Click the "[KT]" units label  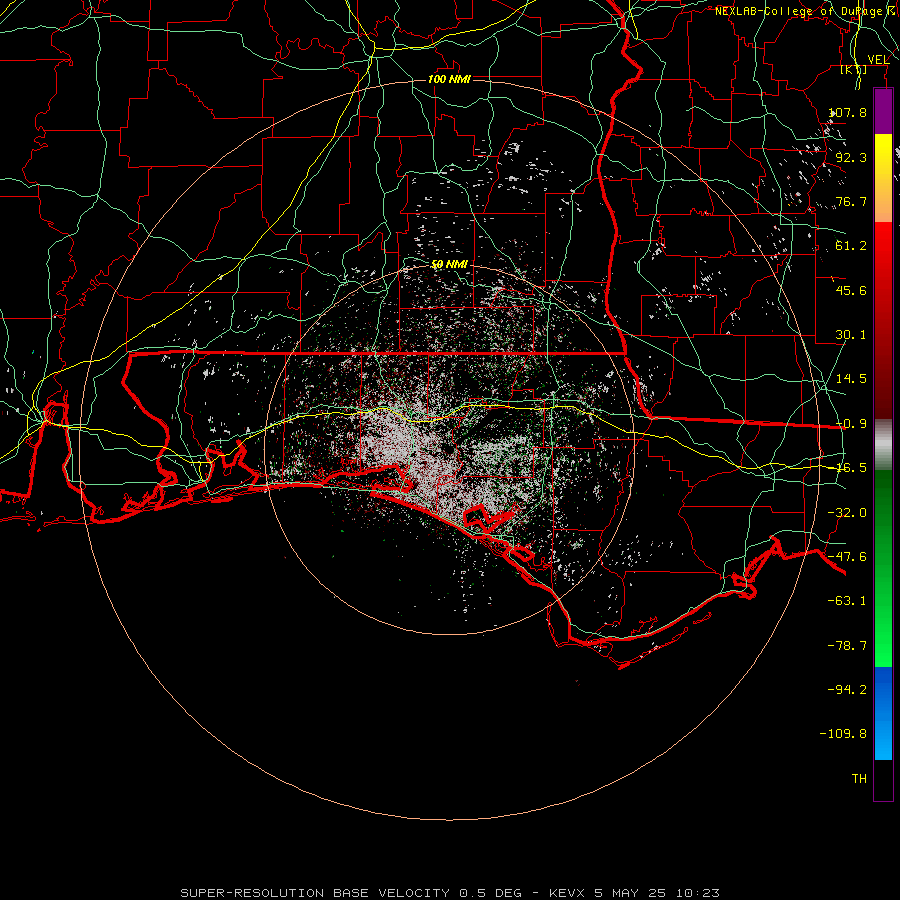pos(854,70)
